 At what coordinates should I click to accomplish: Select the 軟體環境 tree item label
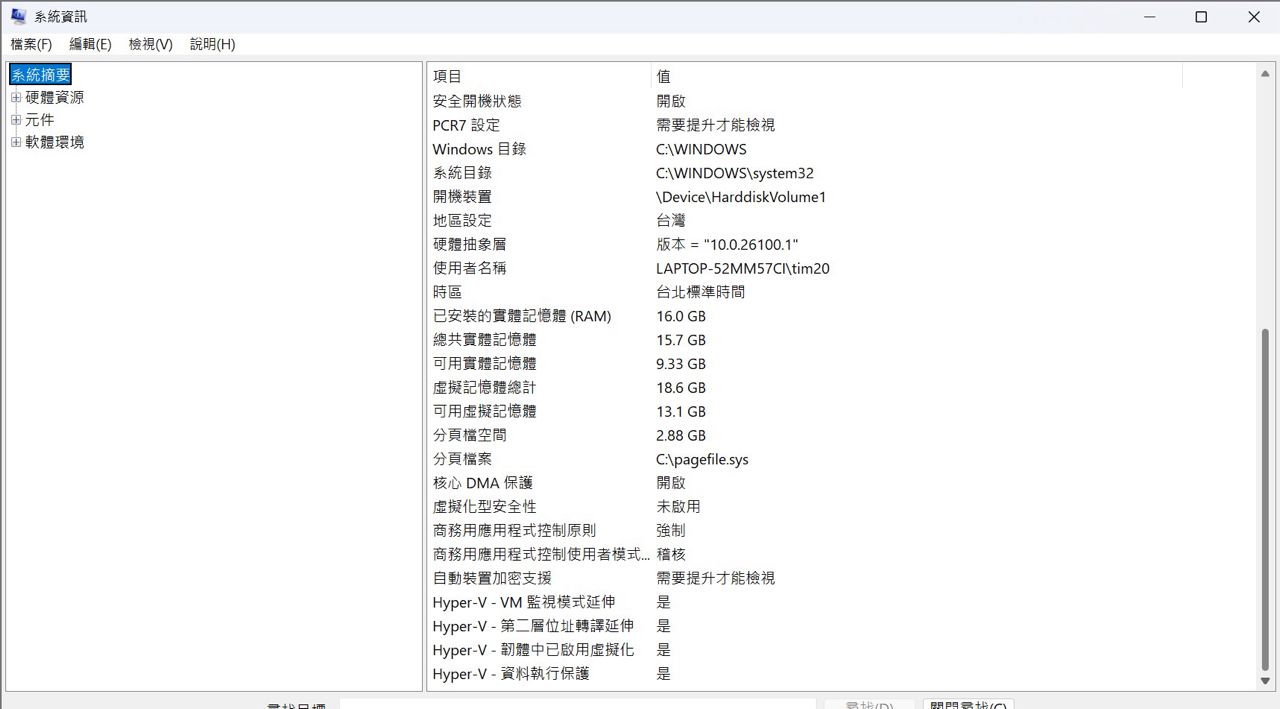pos(54,142)
